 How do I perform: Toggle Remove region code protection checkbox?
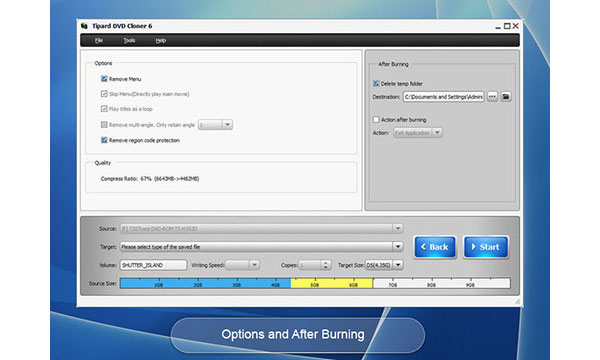pos(104,140)
